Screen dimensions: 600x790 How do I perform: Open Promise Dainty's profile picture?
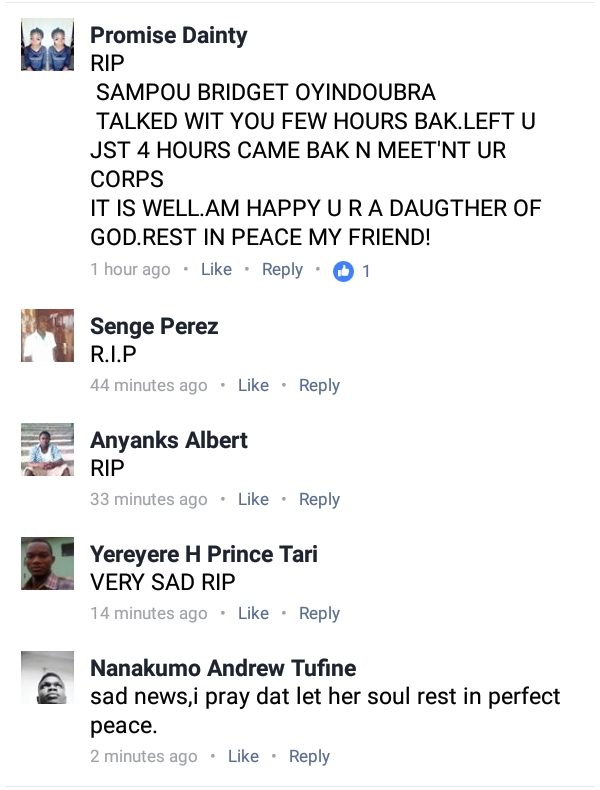47,44
